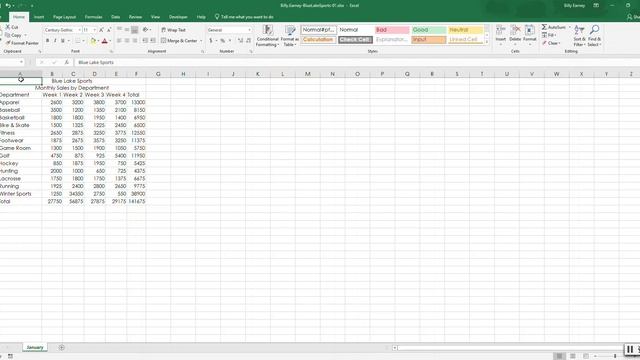Switch to Data tab
Image resolution: width=640 pixels, height=360 pixels.
[x=116, y=17]
